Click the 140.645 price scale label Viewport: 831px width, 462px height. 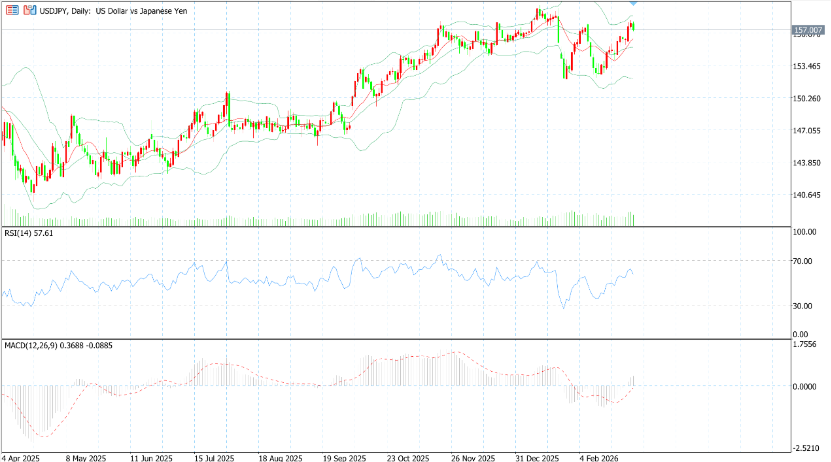(x=807, y=195)
